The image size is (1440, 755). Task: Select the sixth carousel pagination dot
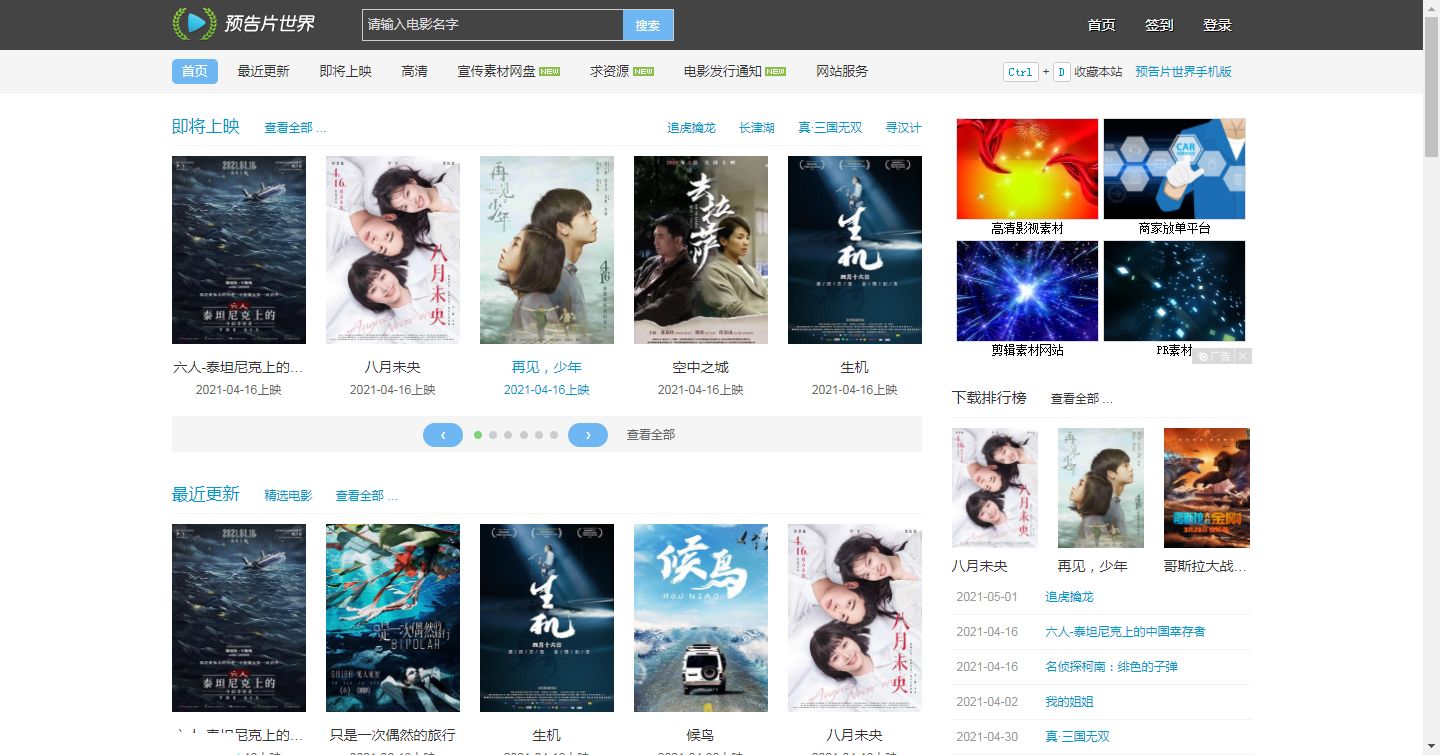coord(554,435)
